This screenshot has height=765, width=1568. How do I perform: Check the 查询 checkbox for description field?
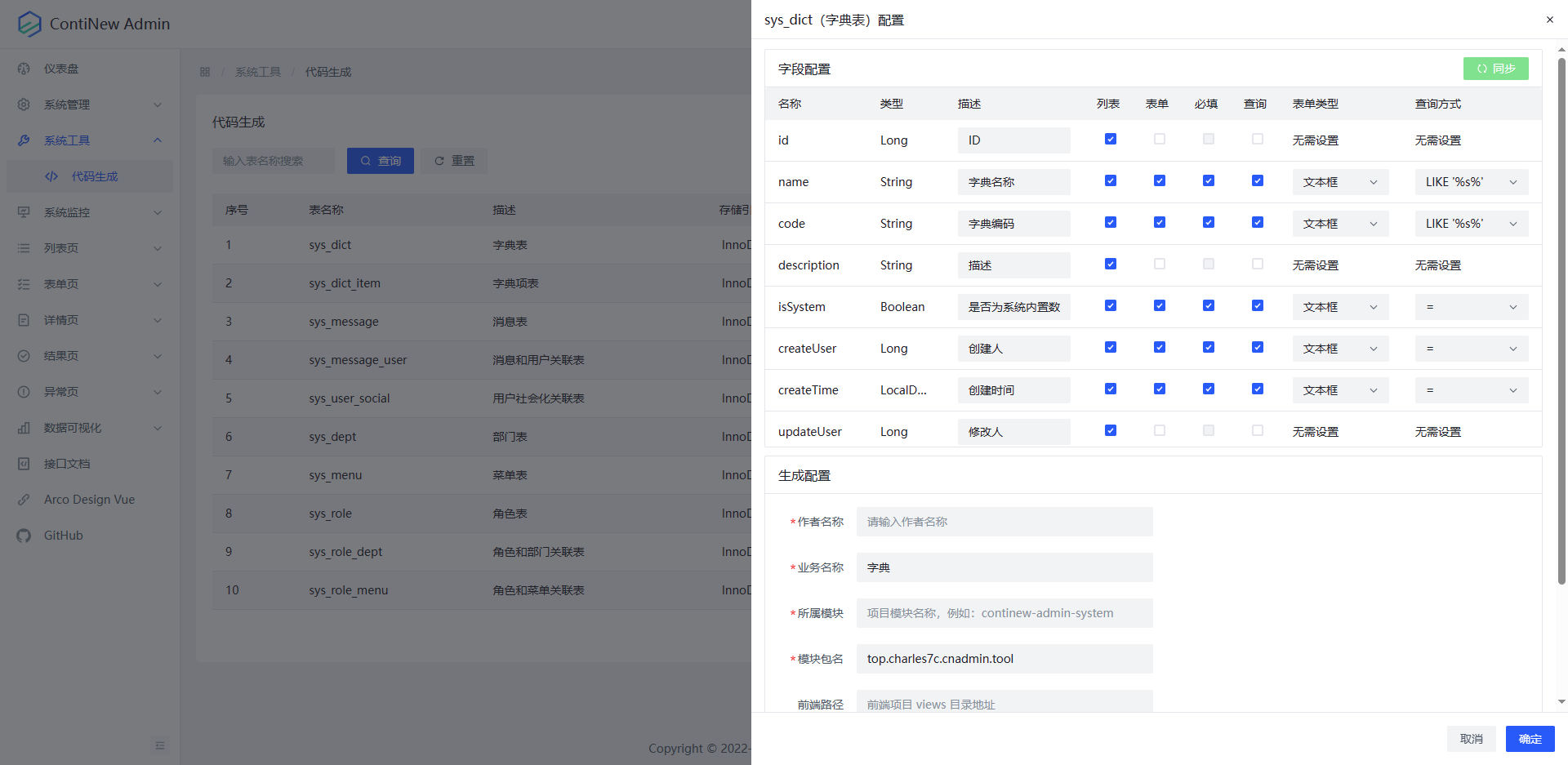point(1257,264)
